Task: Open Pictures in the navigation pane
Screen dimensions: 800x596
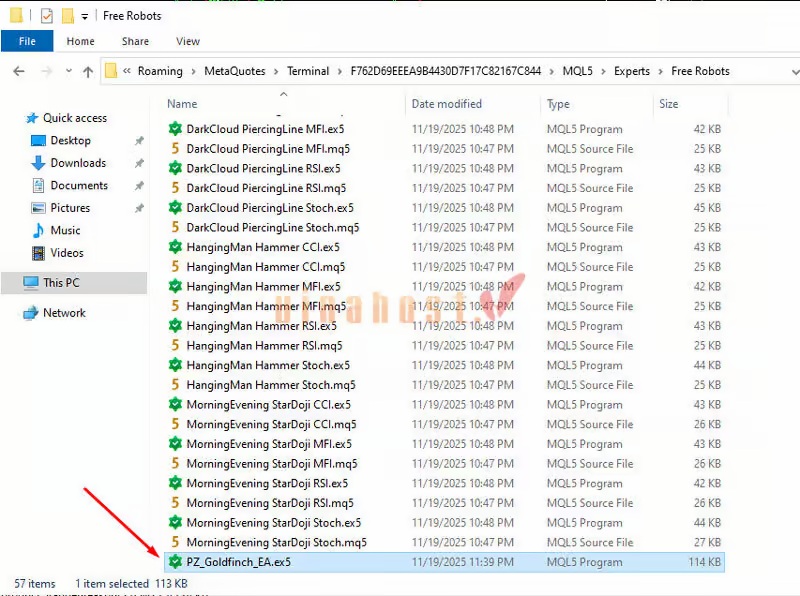Action: (70, 208)
